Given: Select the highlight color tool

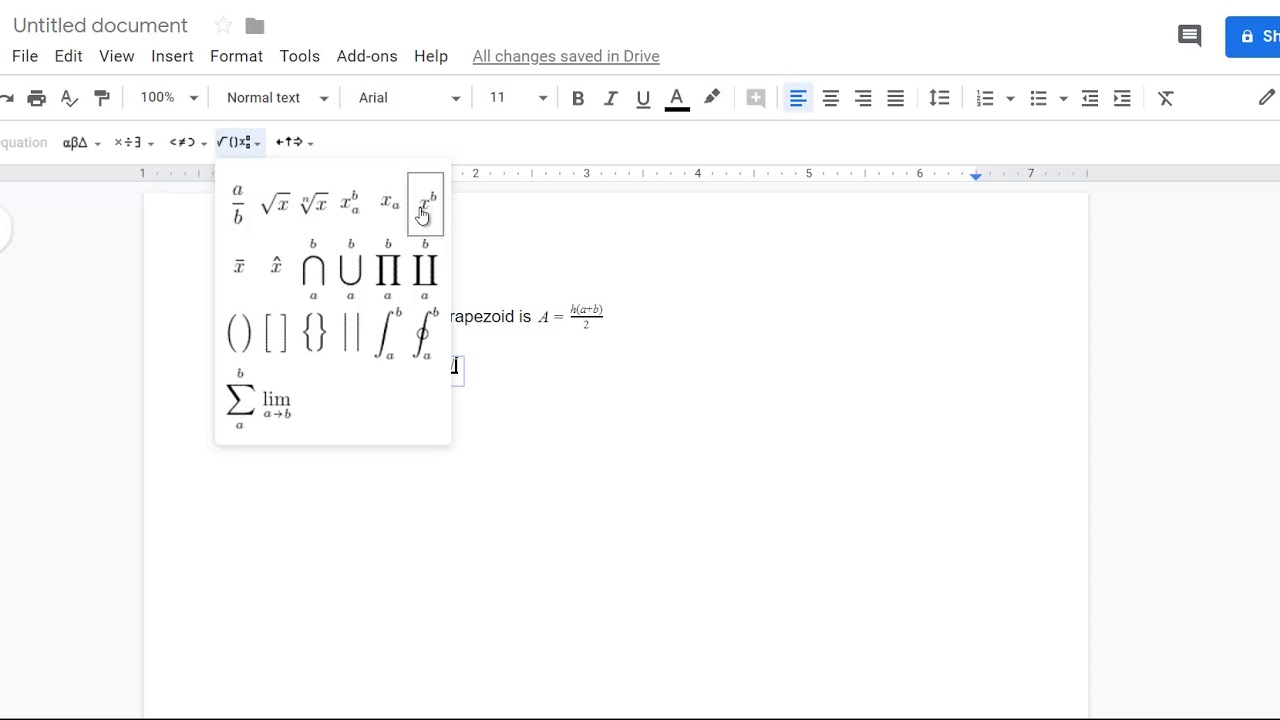Looking at the screenshot, I should coord(712,97).
